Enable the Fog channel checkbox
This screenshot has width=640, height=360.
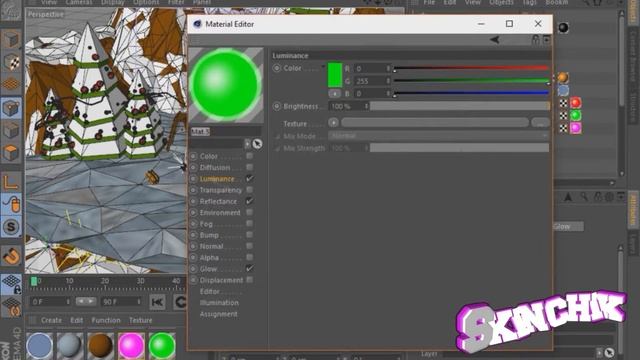[249, 224]
